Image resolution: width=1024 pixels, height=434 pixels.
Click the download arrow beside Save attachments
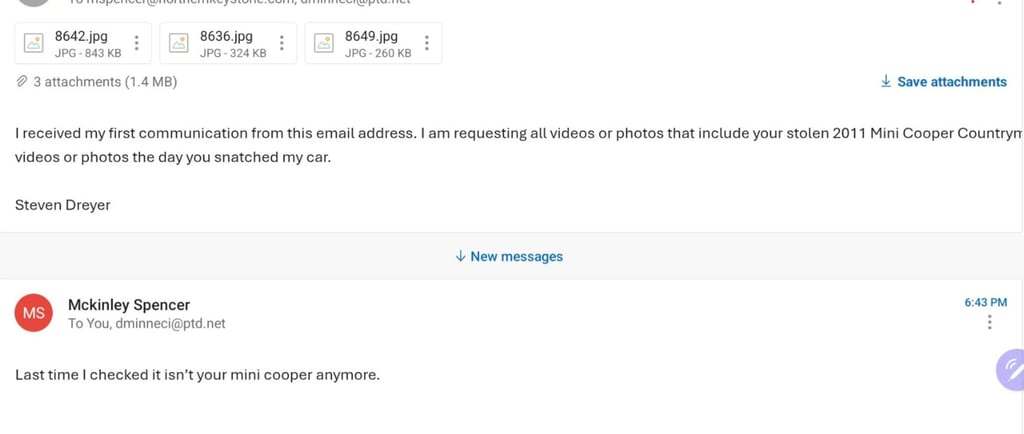coord(886,81)
